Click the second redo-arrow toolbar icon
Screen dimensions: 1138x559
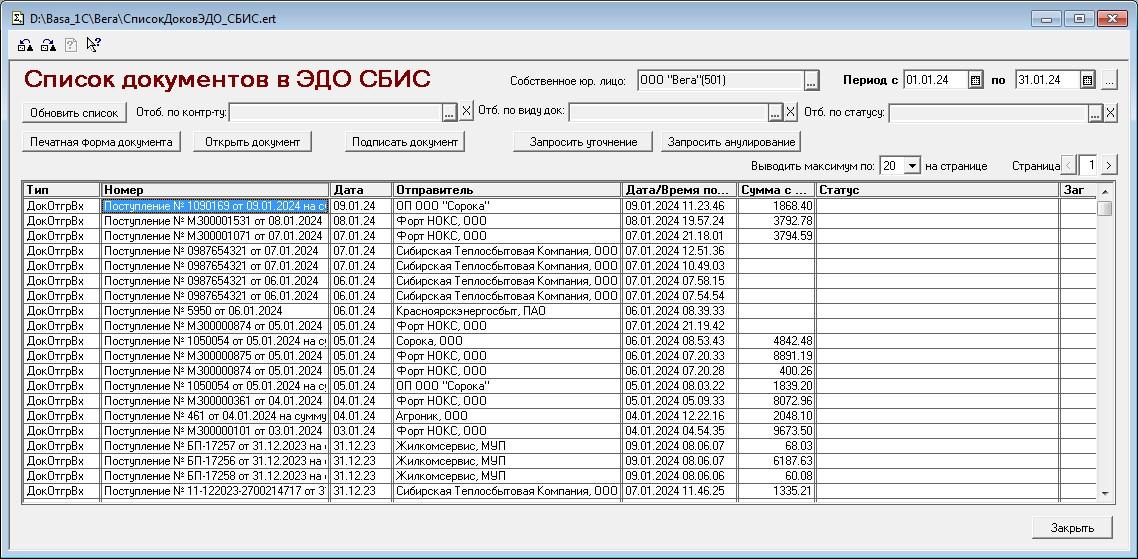coord(48,45)
